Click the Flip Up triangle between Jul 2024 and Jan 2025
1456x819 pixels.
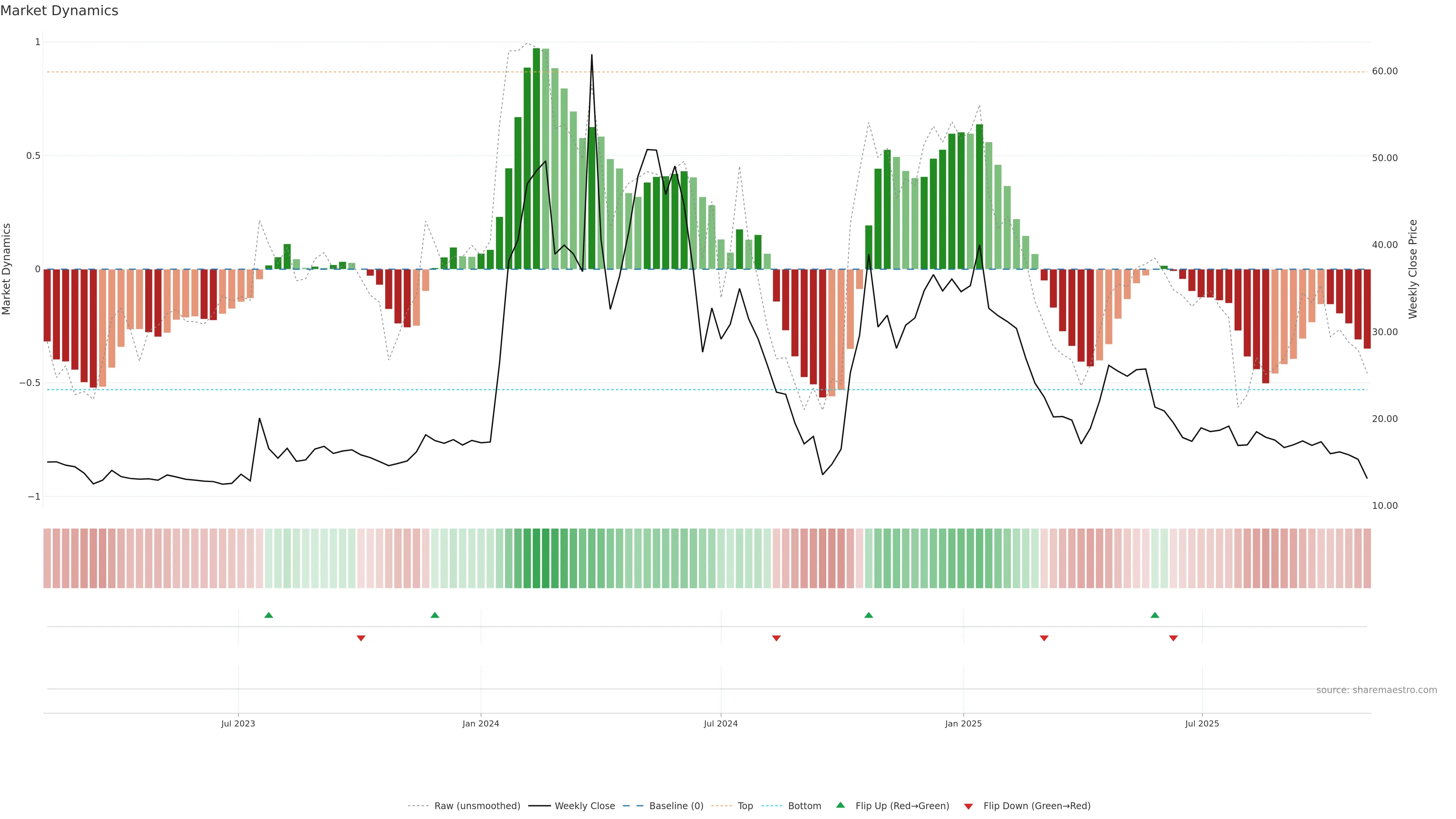point(869,615)
